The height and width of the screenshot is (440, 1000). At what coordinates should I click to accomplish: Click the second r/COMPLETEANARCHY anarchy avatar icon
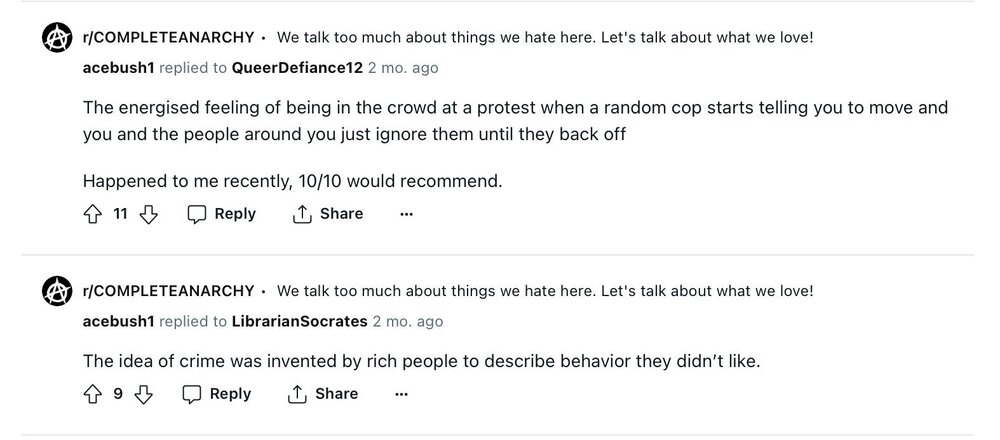tap(57, 292)
